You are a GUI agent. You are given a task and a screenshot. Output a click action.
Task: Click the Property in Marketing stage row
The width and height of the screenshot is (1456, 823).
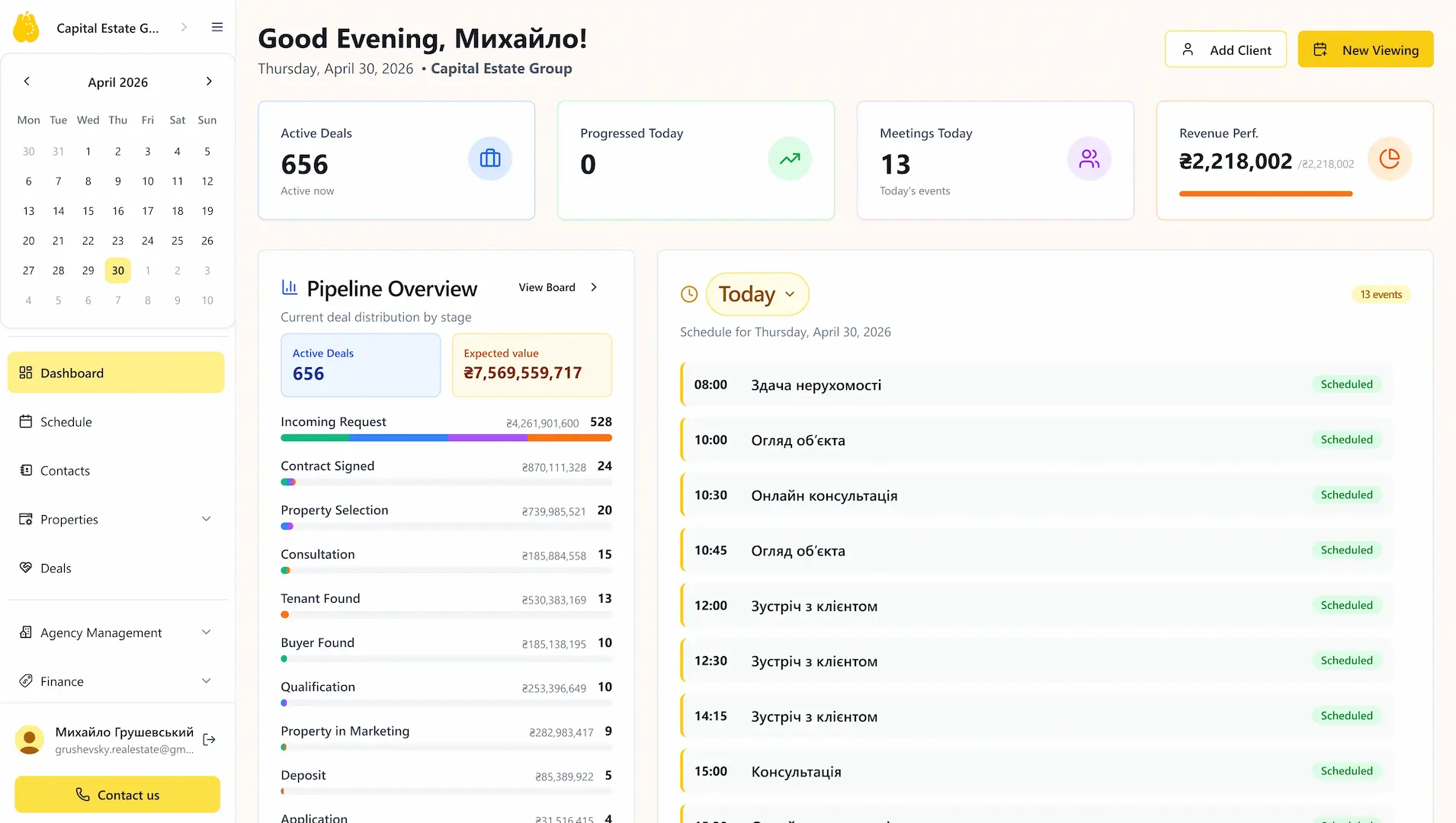coord(446,738)
